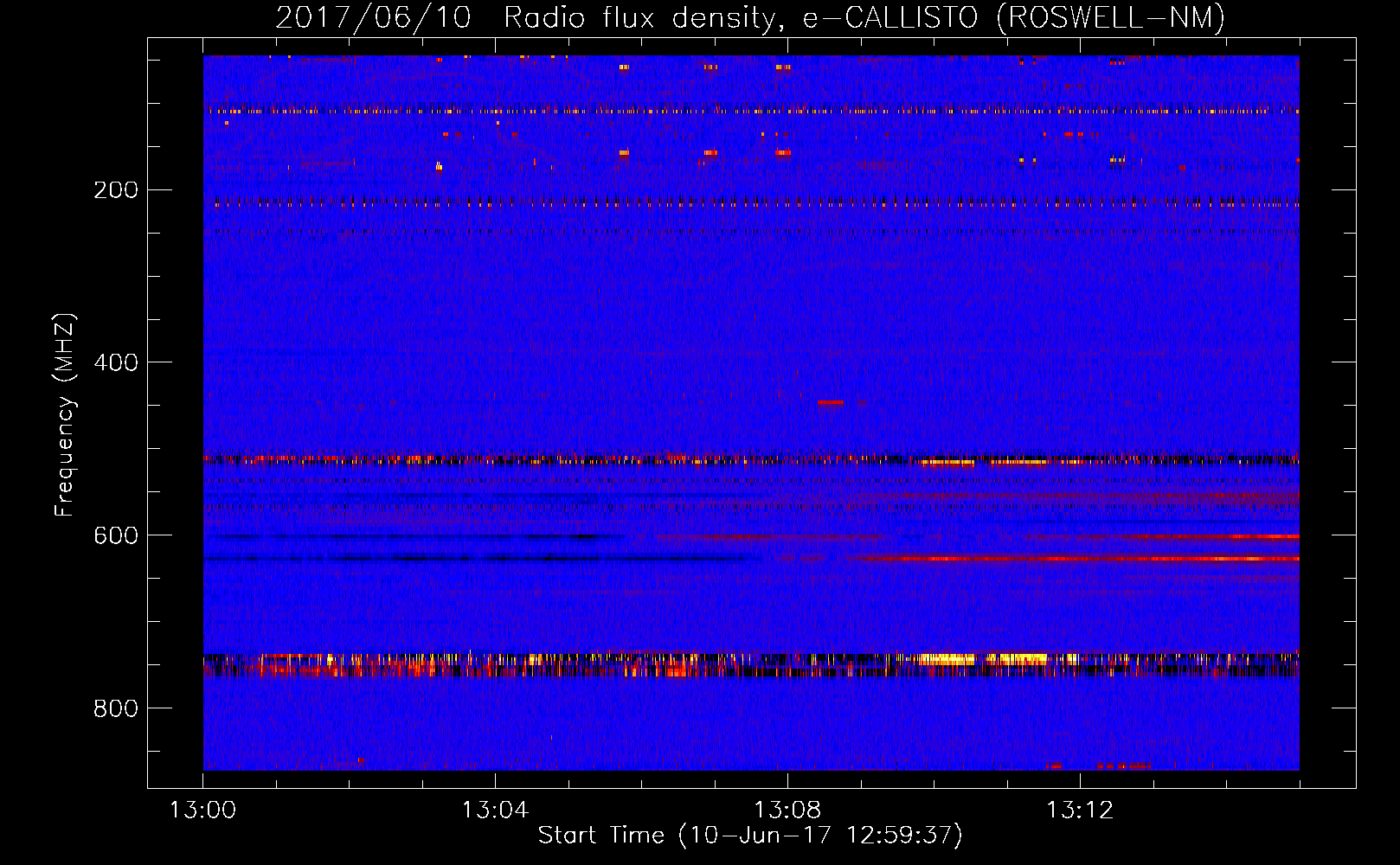Image resolution: width=1400 pixels, height=865 pixels.
Task: Click the short red burst near 450 MHz
Action: (831, 402)
